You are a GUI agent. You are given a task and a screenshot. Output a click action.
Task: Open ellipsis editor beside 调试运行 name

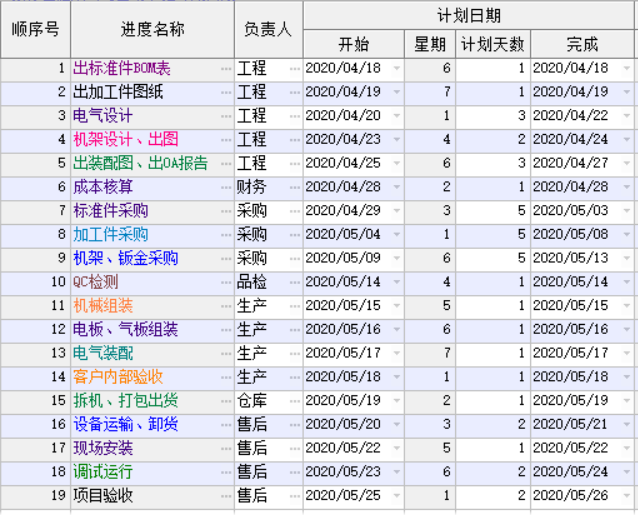click(226, 472)
